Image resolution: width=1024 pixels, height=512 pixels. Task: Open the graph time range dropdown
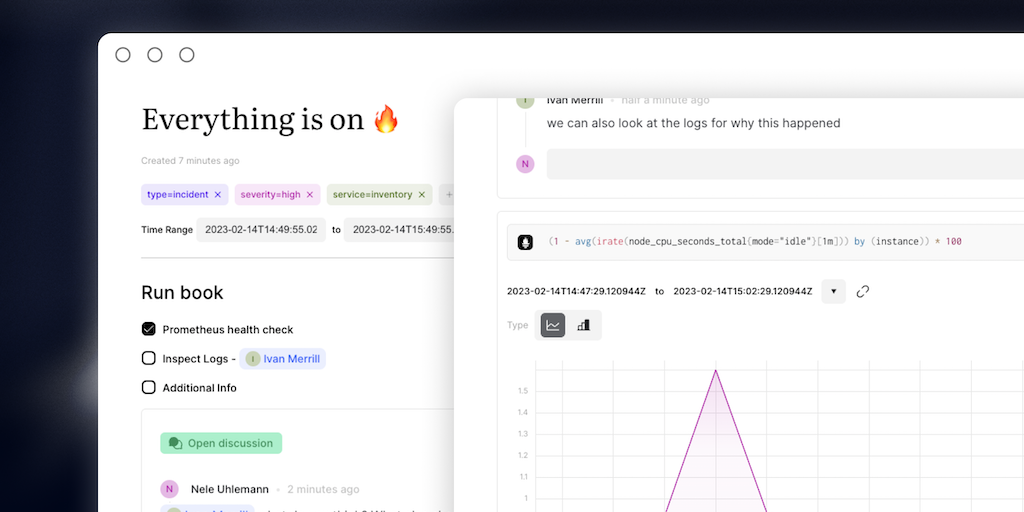(833, 291)
